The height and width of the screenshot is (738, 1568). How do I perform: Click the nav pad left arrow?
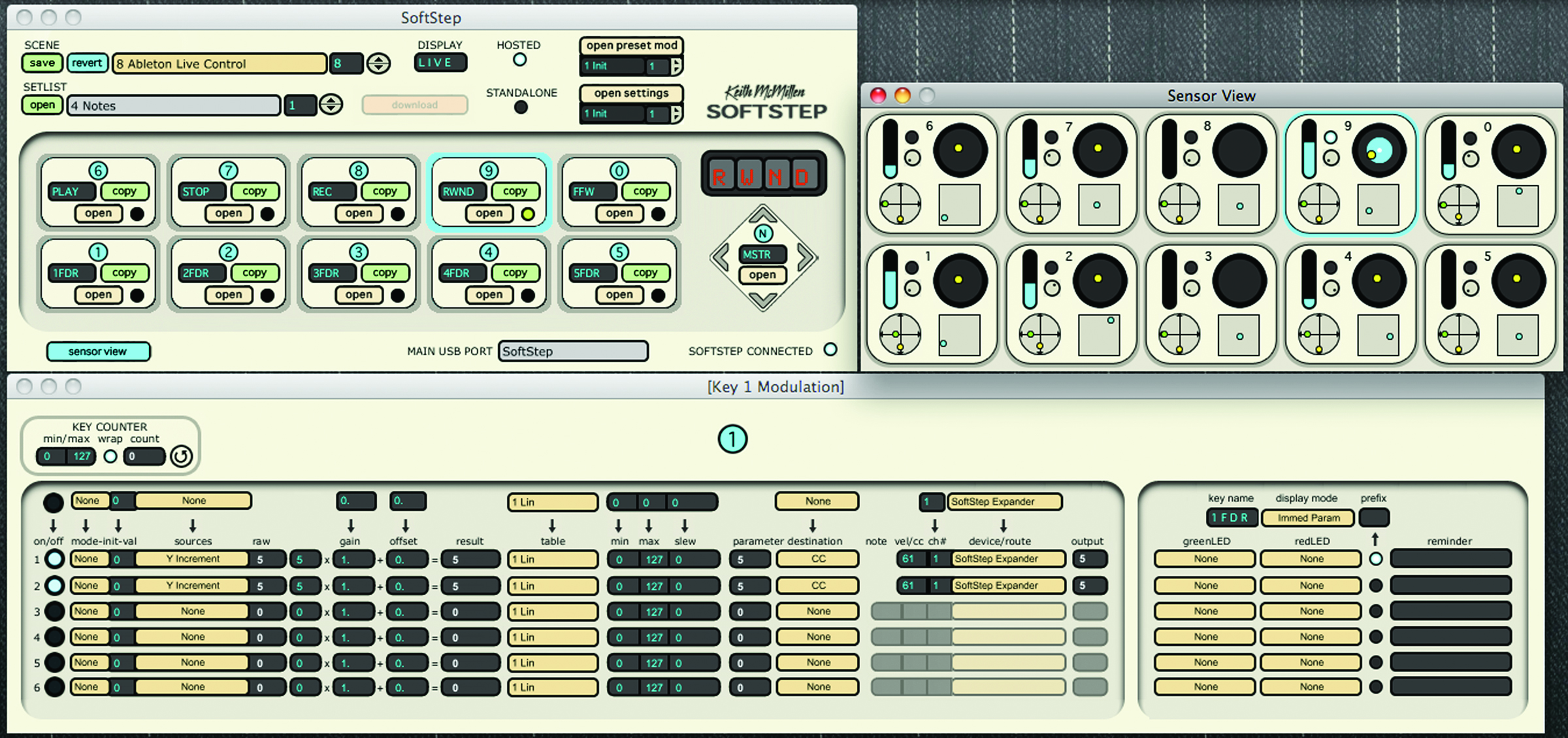coord(721,257)
